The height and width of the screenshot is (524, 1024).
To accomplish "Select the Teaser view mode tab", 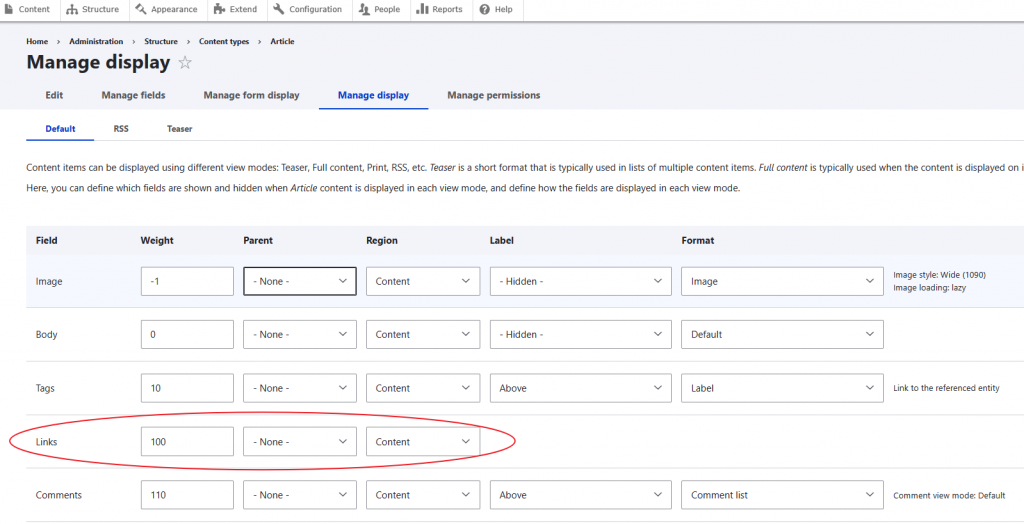I will 179,129.
